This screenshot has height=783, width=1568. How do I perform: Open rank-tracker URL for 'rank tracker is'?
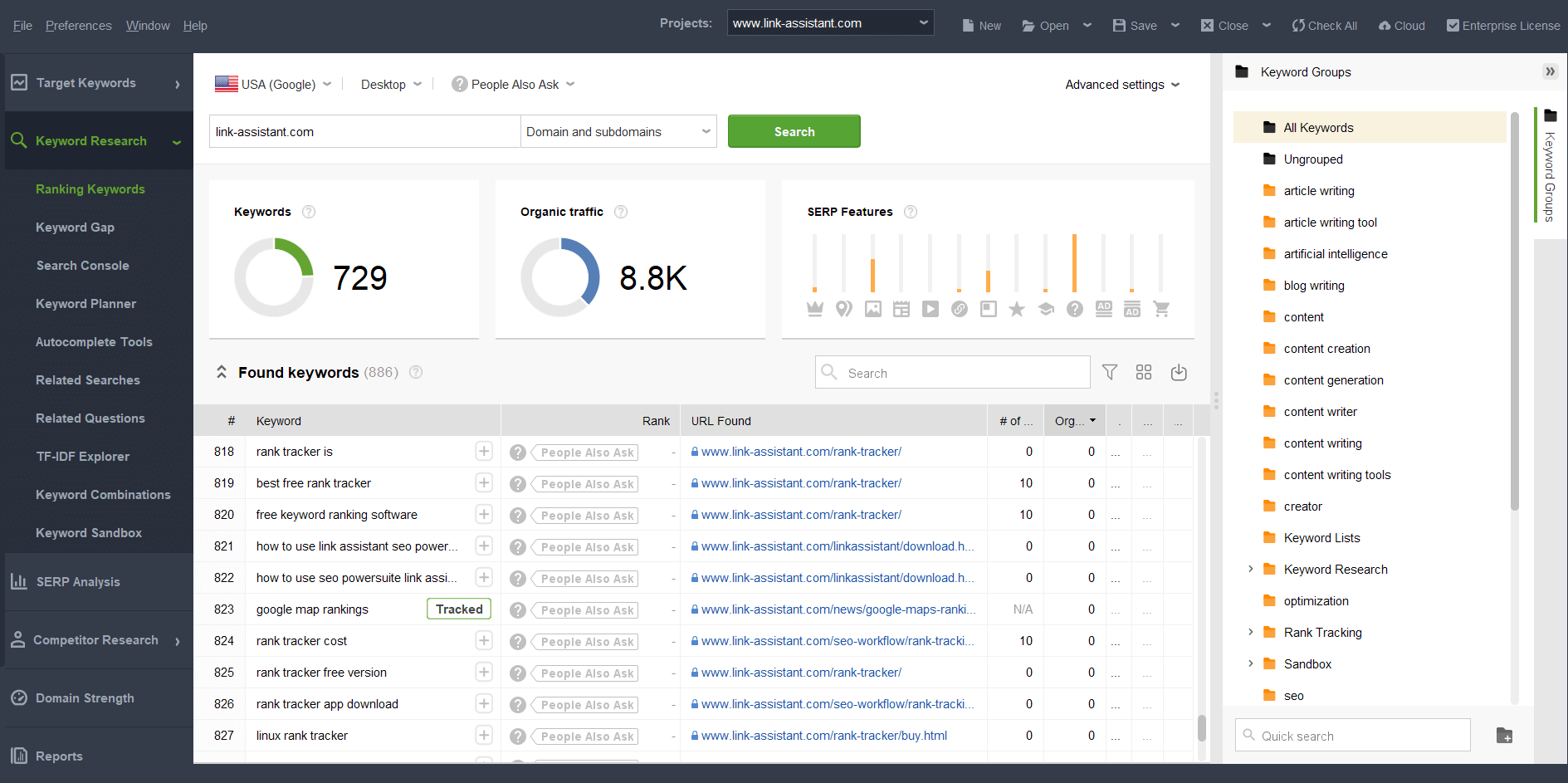click(x=801, y=451)
